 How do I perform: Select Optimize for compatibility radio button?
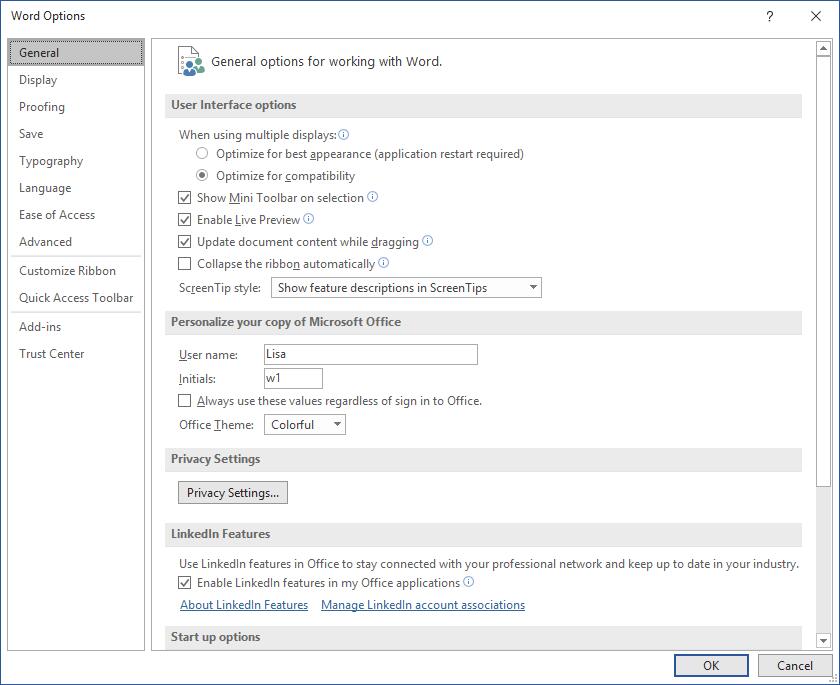(202, 176)
